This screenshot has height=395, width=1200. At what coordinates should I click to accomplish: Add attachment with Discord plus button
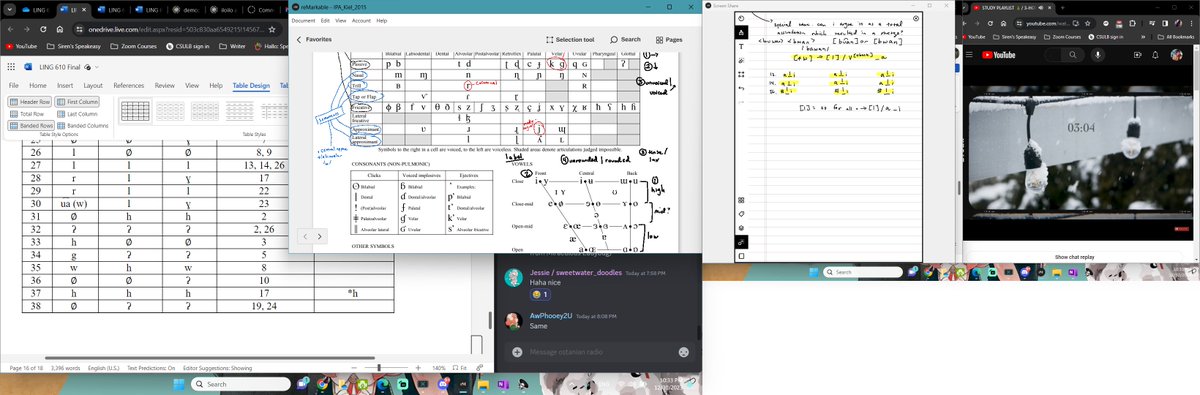click(517, 351)
